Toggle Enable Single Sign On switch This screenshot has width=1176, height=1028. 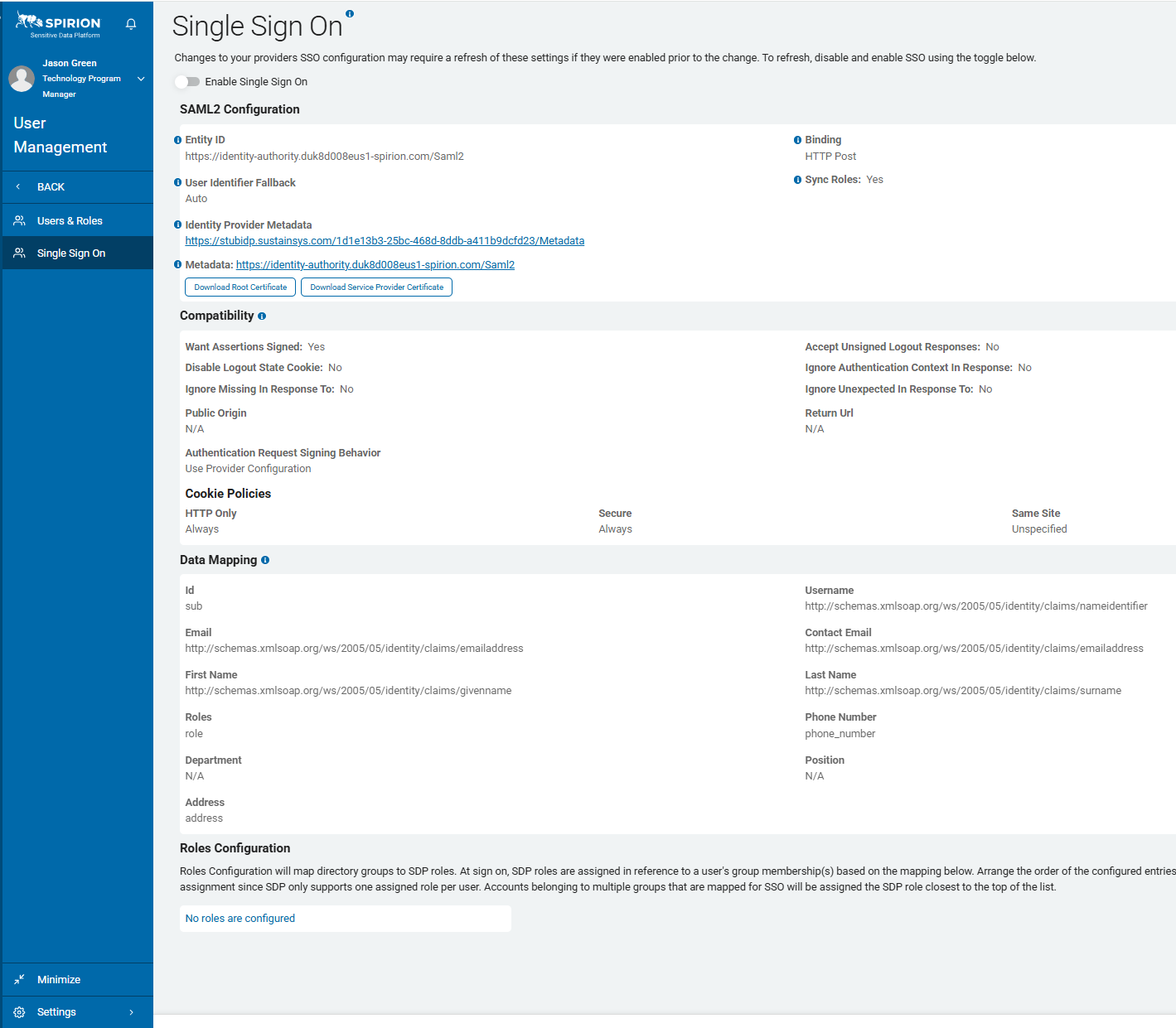187,81
